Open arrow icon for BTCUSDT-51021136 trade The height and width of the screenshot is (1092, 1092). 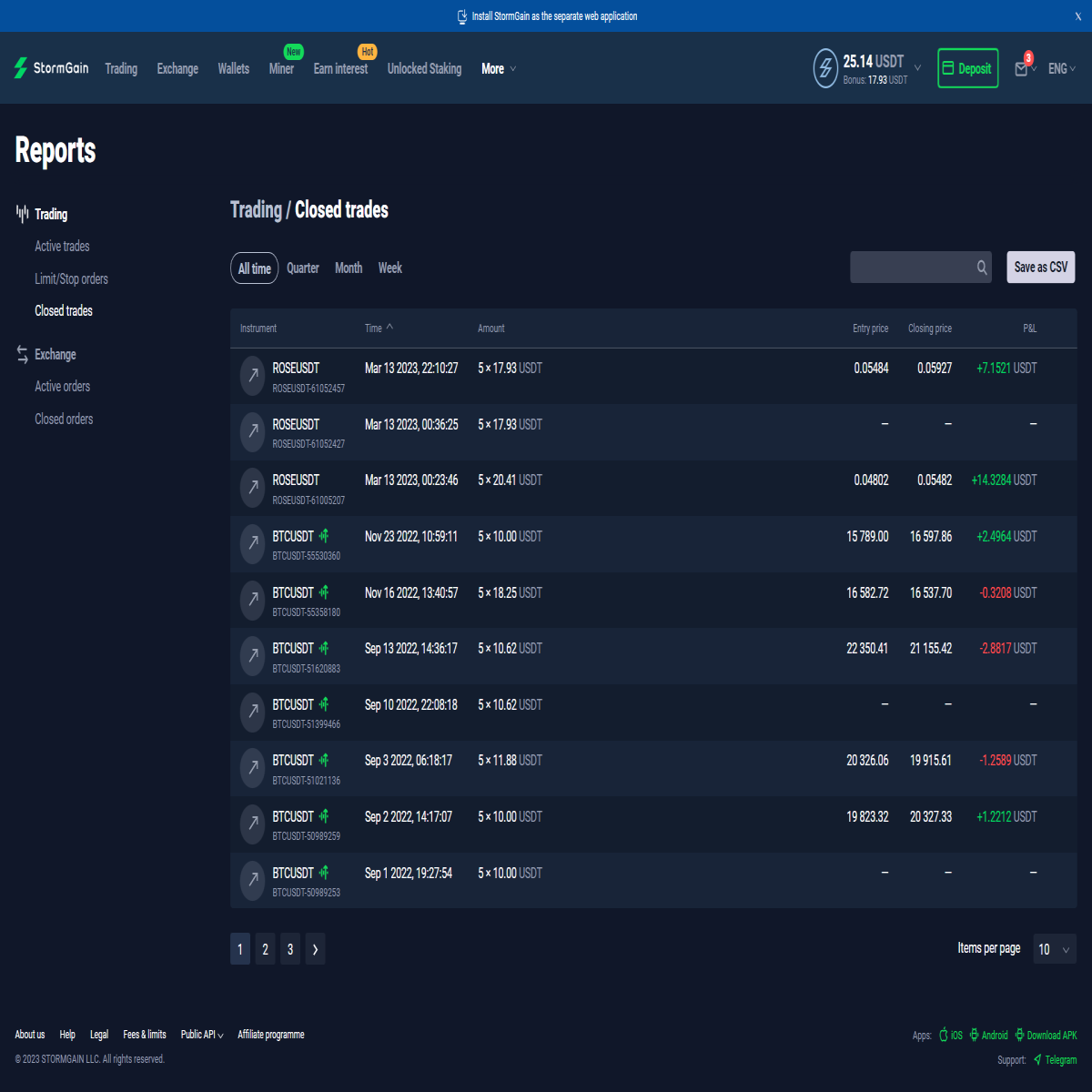252,768
